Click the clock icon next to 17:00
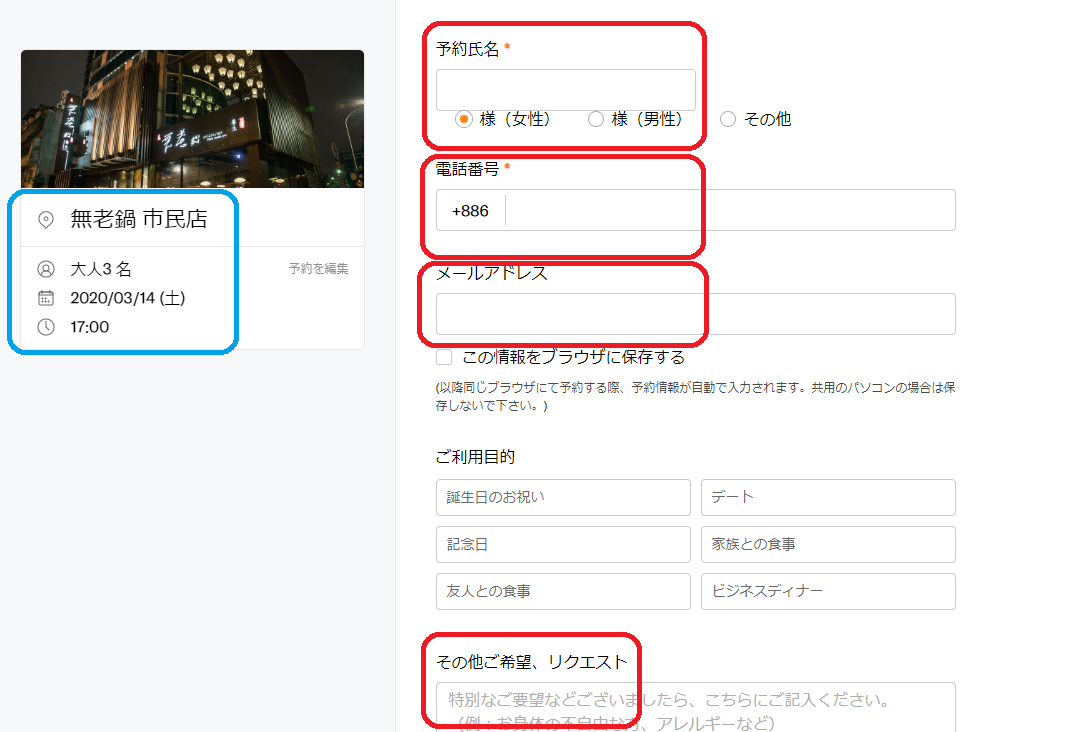The width and height of the screenshot is (1071, 732). point(46,327)
